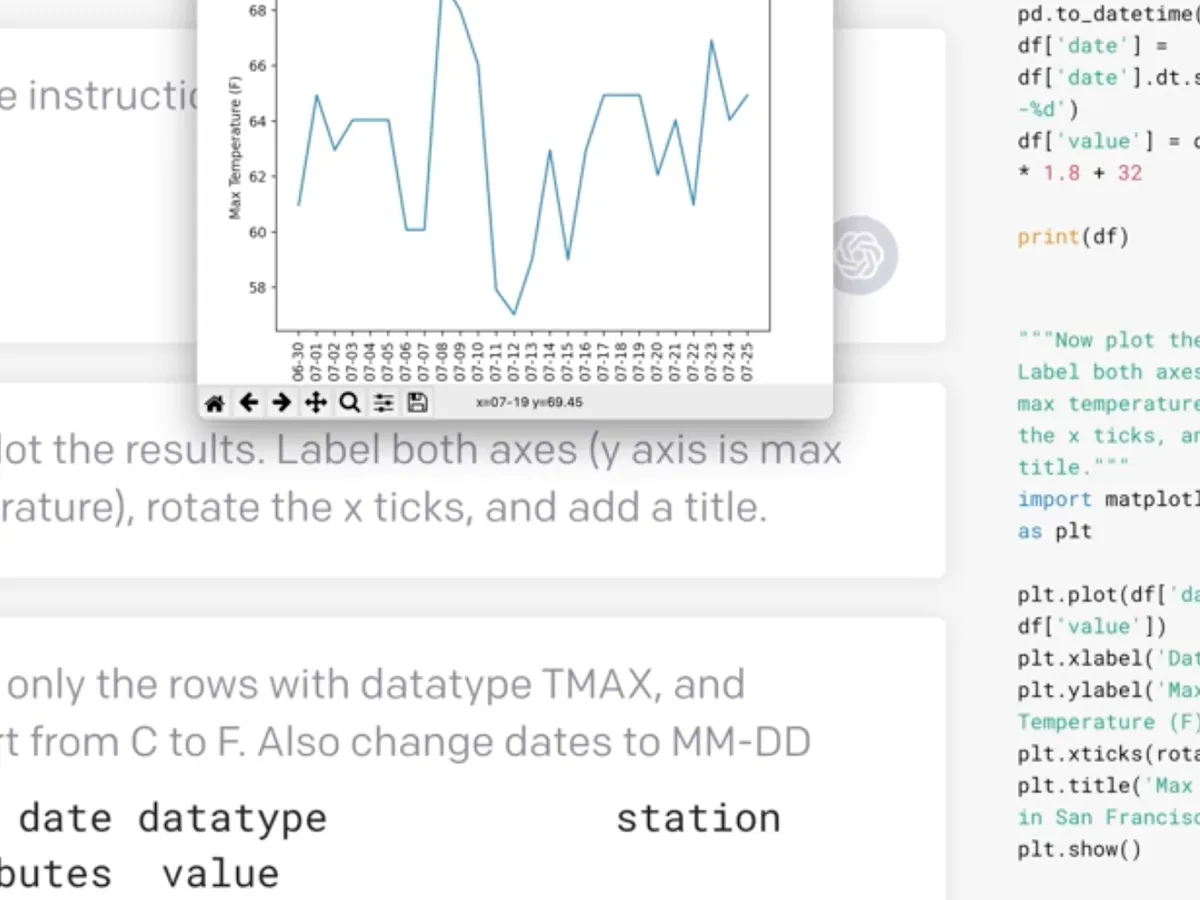Viewport: 1200px width, 900px height.
Task: Click the 'plt.title(' code line
Action: click(1108, 786)
